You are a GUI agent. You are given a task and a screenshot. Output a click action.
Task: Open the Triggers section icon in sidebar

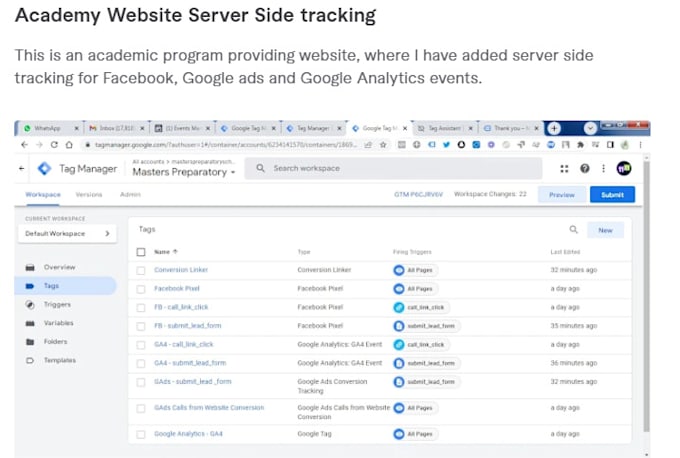[x=30, y=304]
